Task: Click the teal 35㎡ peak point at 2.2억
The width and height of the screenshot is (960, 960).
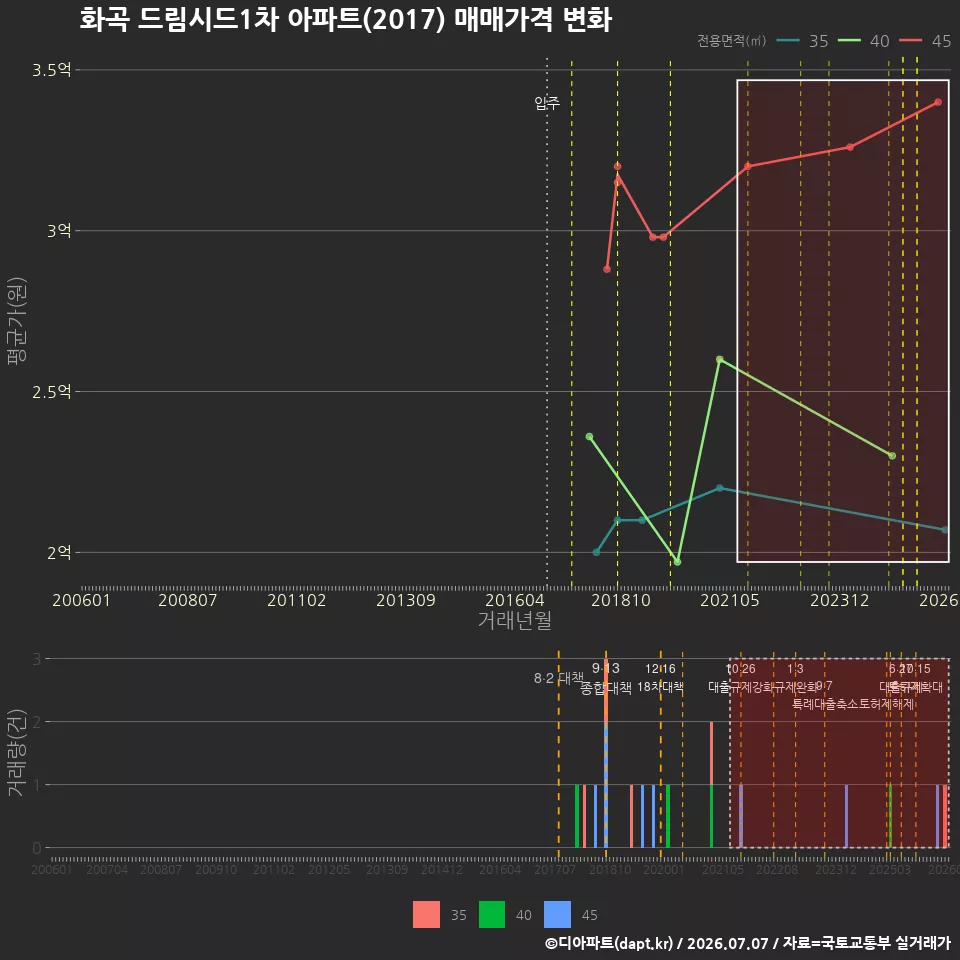Action: pyautogui.click(x=719, y=488)
